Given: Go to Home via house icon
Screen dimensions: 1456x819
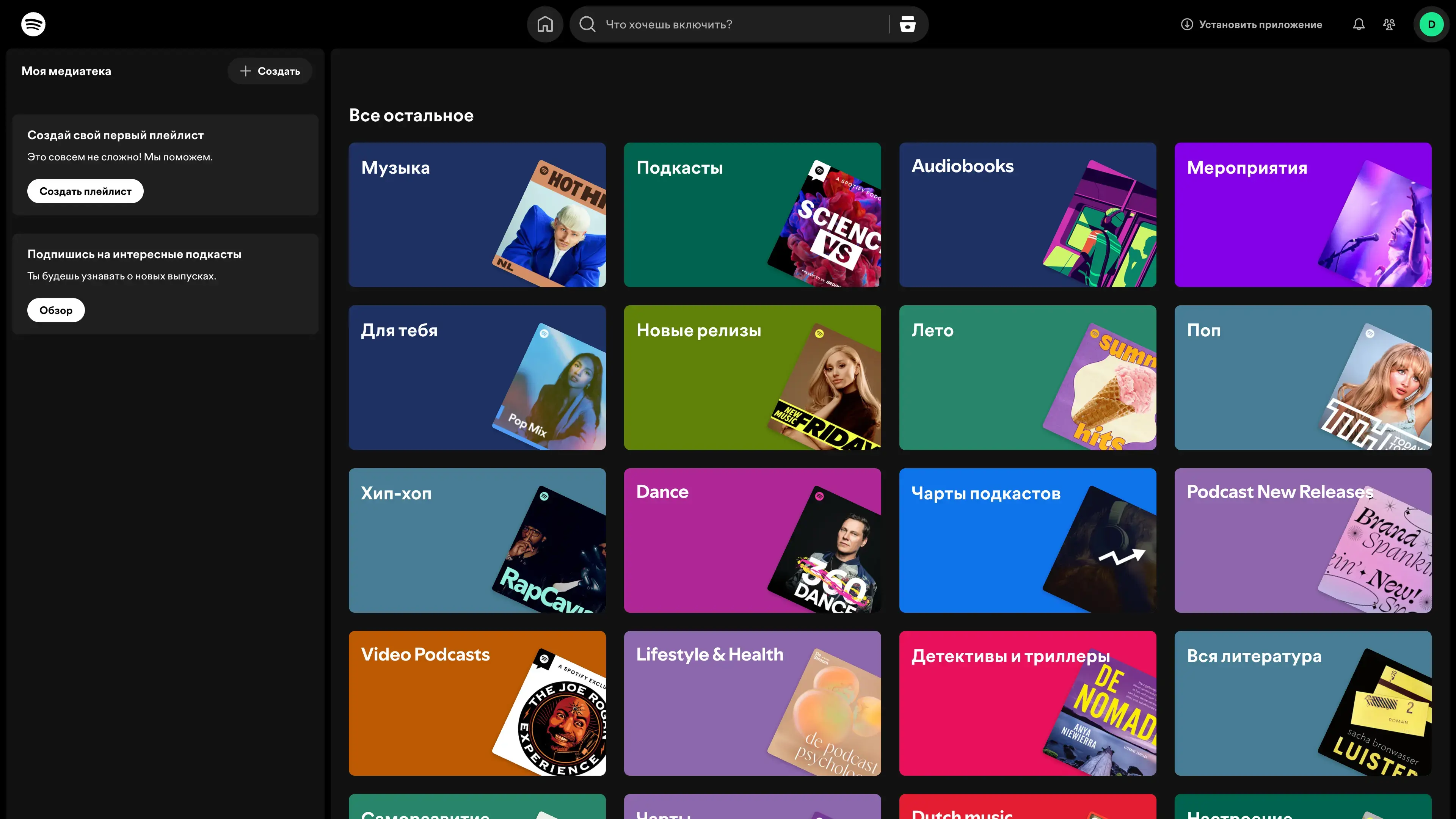Looking at the screenshot, I should click(545, 24).
